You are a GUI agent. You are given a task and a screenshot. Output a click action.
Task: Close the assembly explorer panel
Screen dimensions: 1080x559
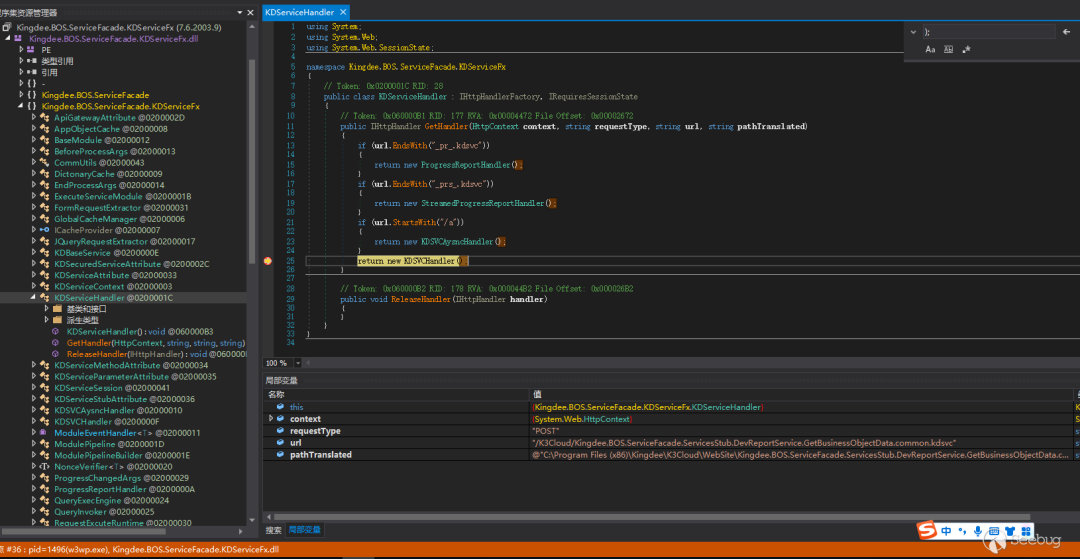pos(250,12)
